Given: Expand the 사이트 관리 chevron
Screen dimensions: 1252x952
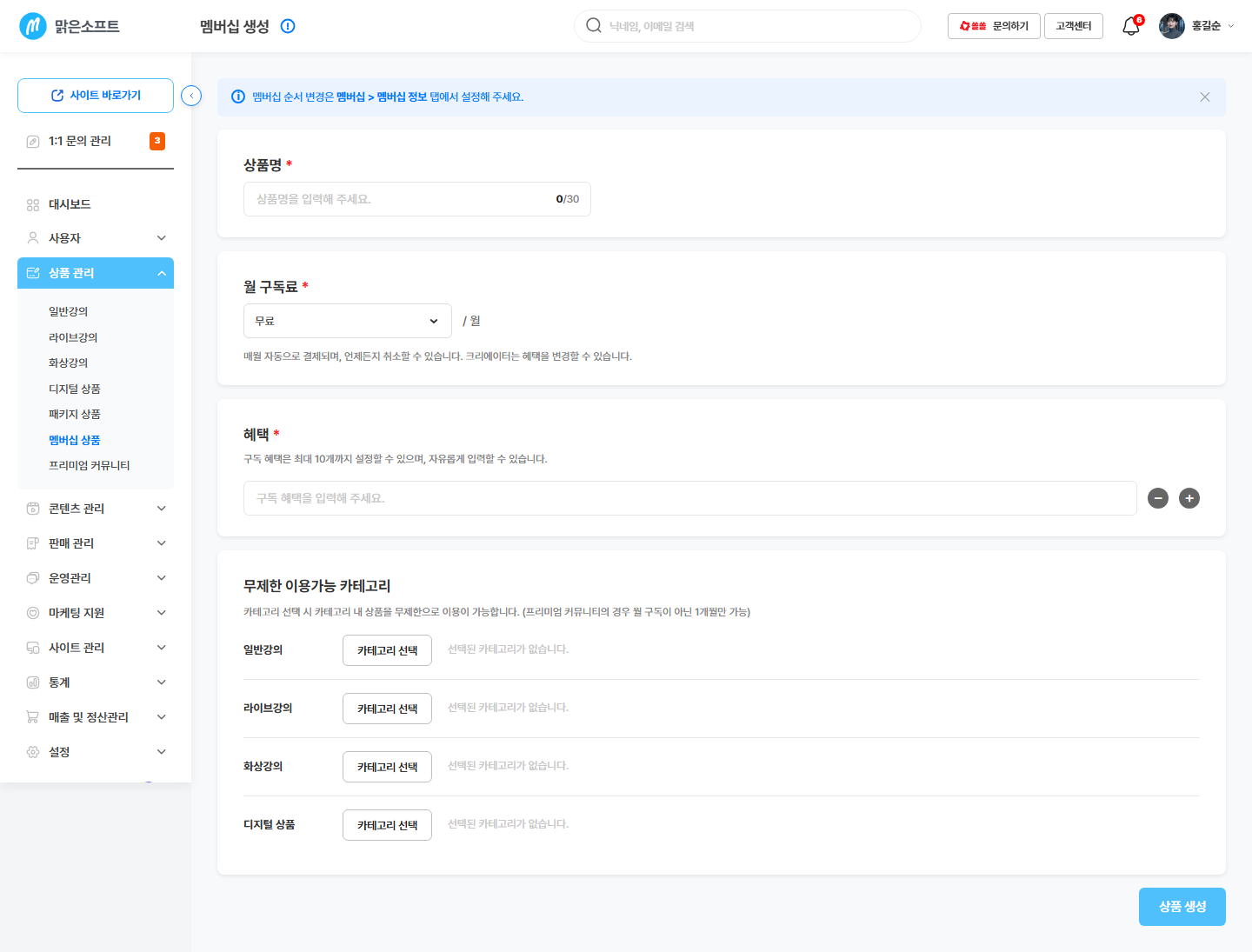Looking at the screenshot, I should (162, 648).
